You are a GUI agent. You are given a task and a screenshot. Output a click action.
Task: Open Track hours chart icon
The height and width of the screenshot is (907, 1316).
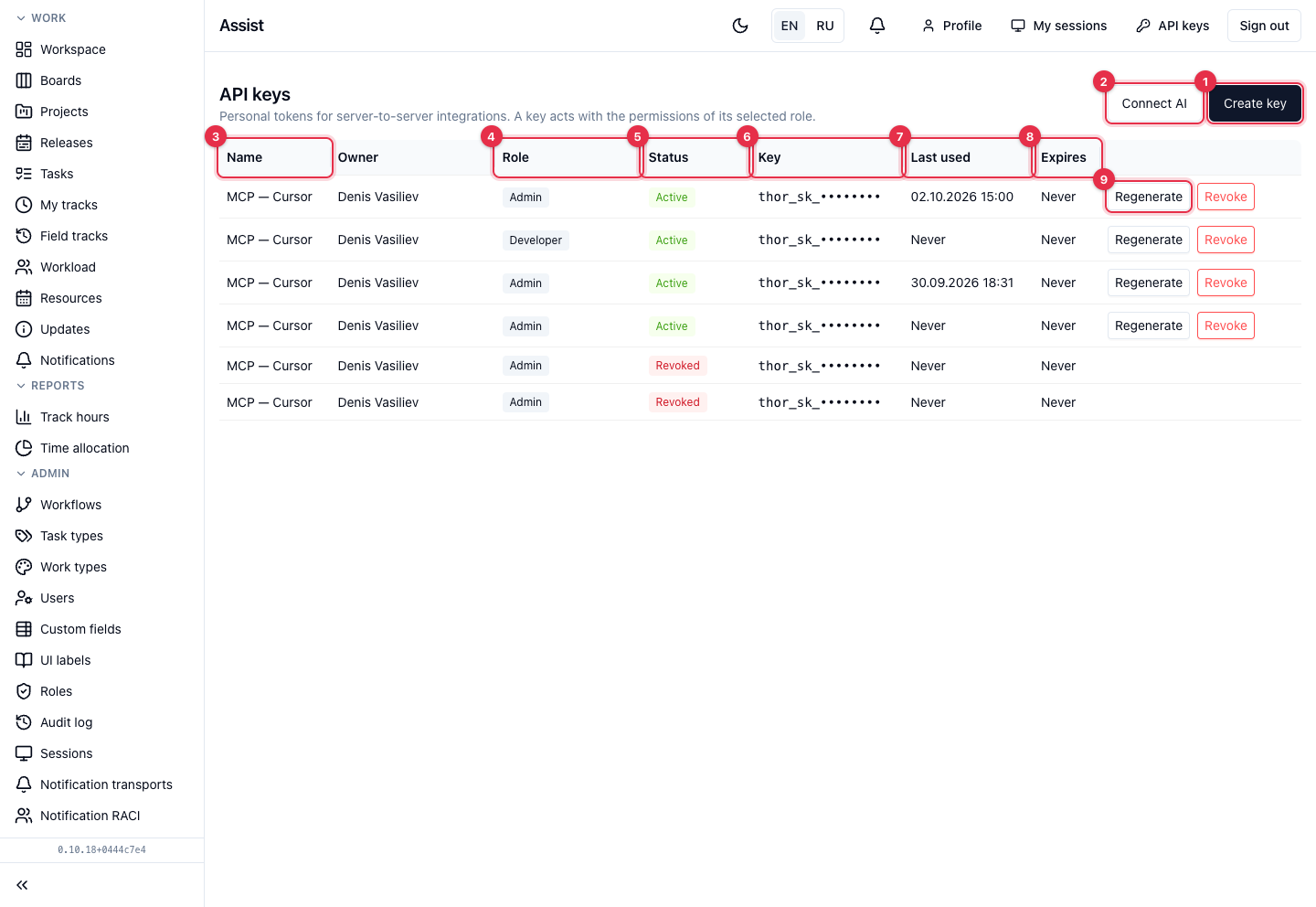pyautogui.click(x=24, y=417)
